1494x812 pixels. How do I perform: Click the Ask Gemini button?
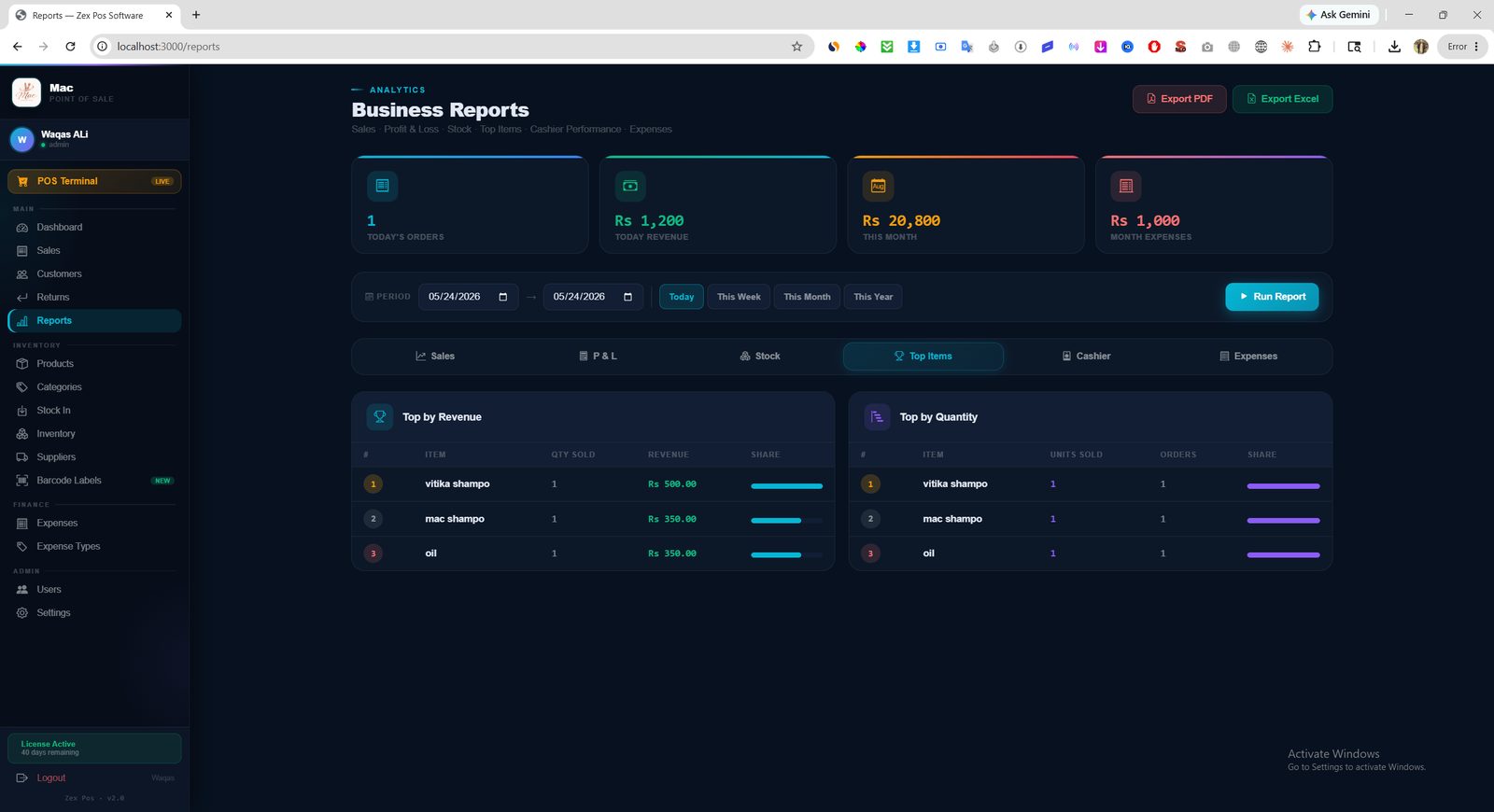pos(1339,15)
